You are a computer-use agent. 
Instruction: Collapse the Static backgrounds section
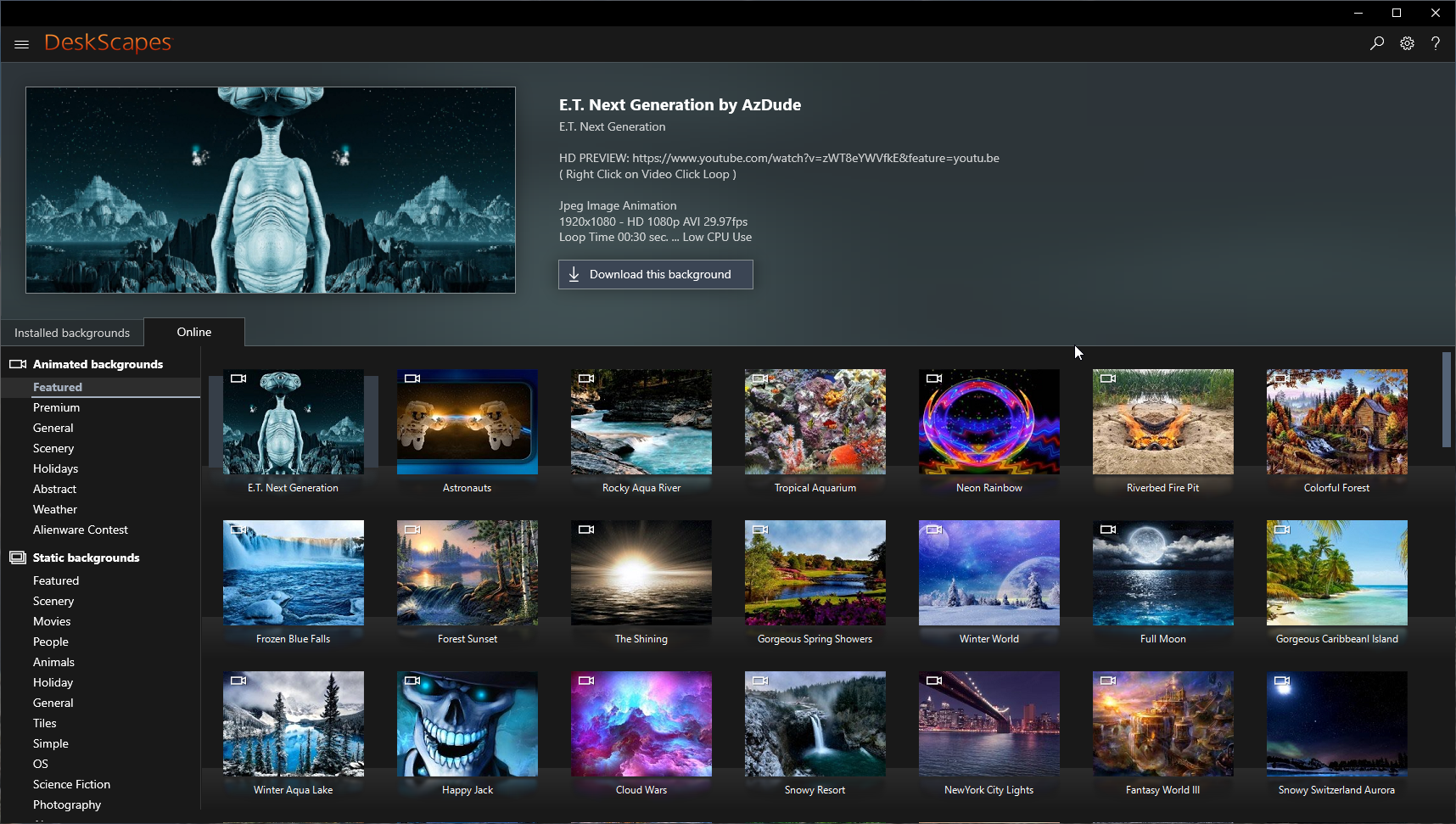86,558
